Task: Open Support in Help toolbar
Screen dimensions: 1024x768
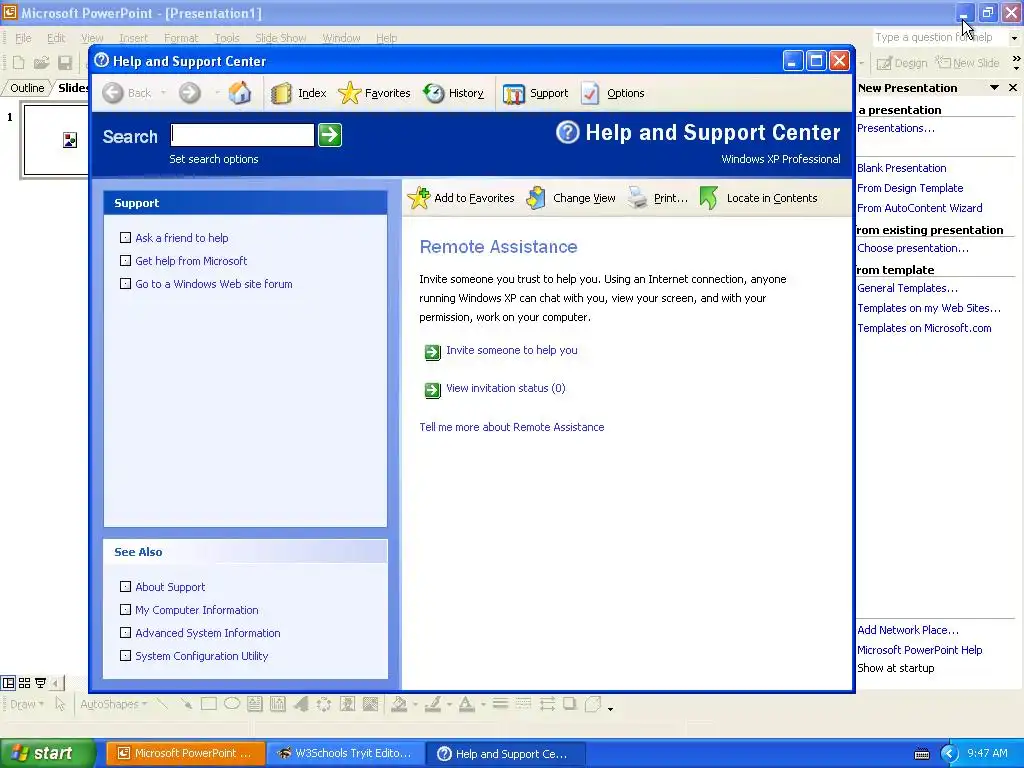Action: coord(535,93)
